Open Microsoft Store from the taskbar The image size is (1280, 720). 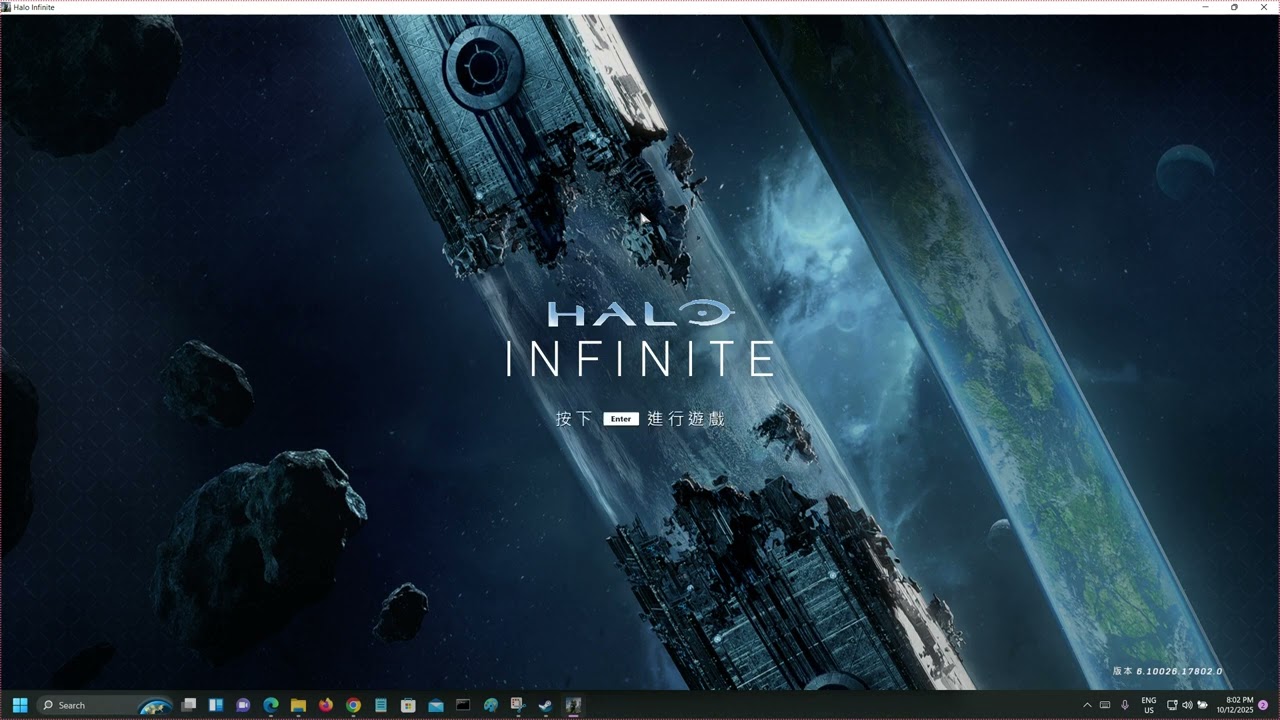(x=408, y=705)
